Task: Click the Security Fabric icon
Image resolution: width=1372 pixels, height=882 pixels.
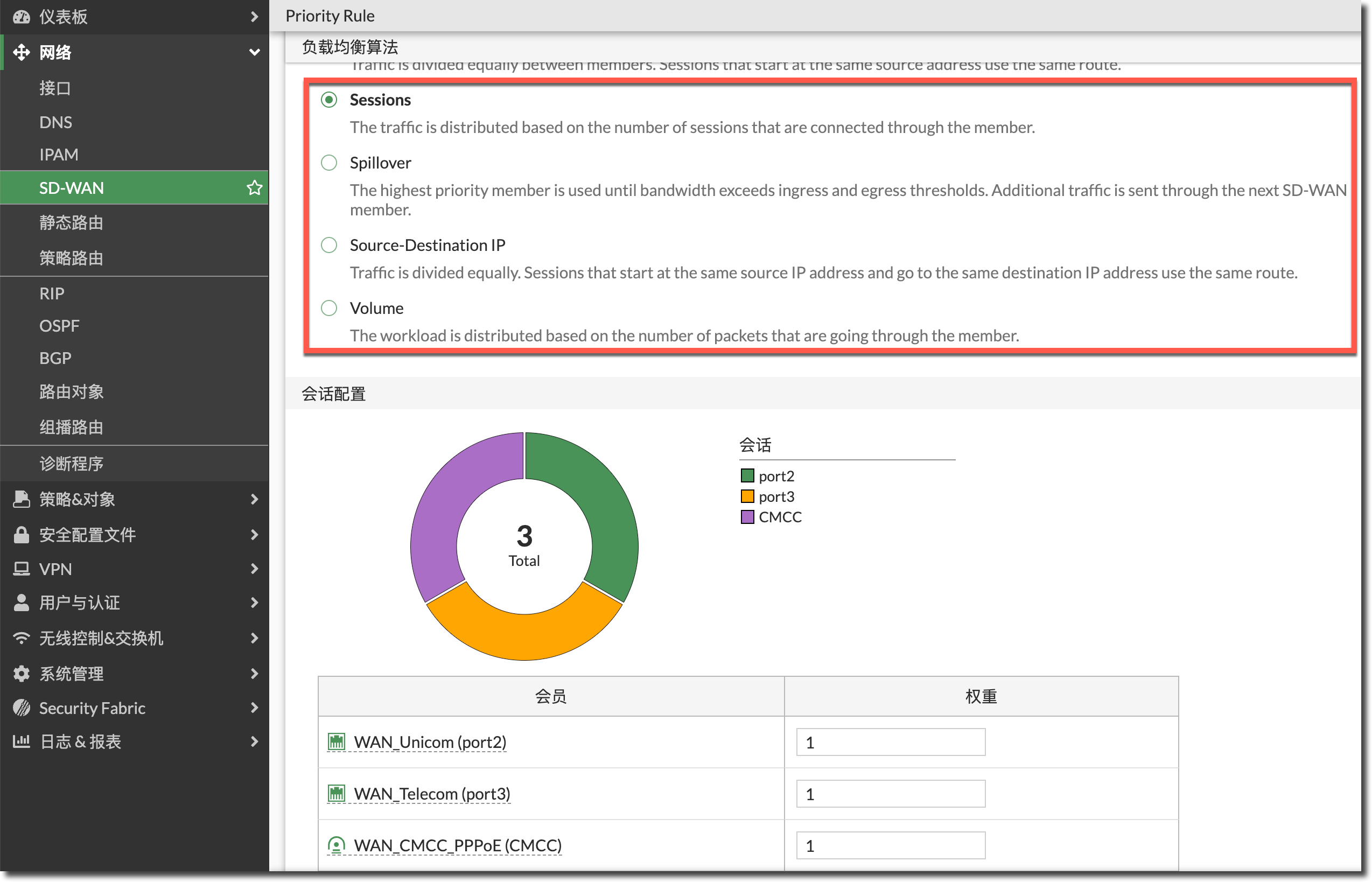Action: [x=21, y=708]
